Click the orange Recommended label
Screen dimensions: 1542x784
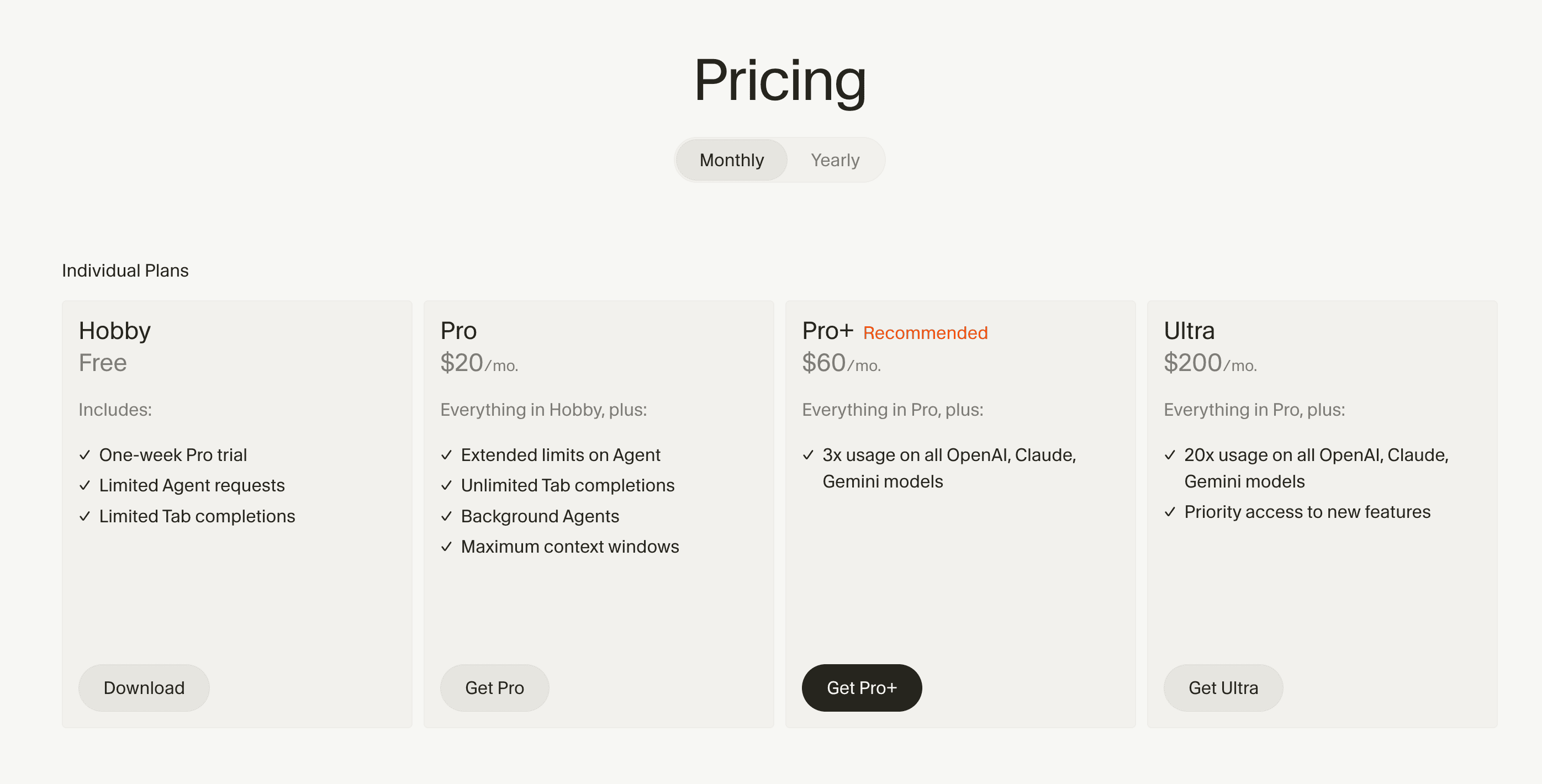(925, 333)
